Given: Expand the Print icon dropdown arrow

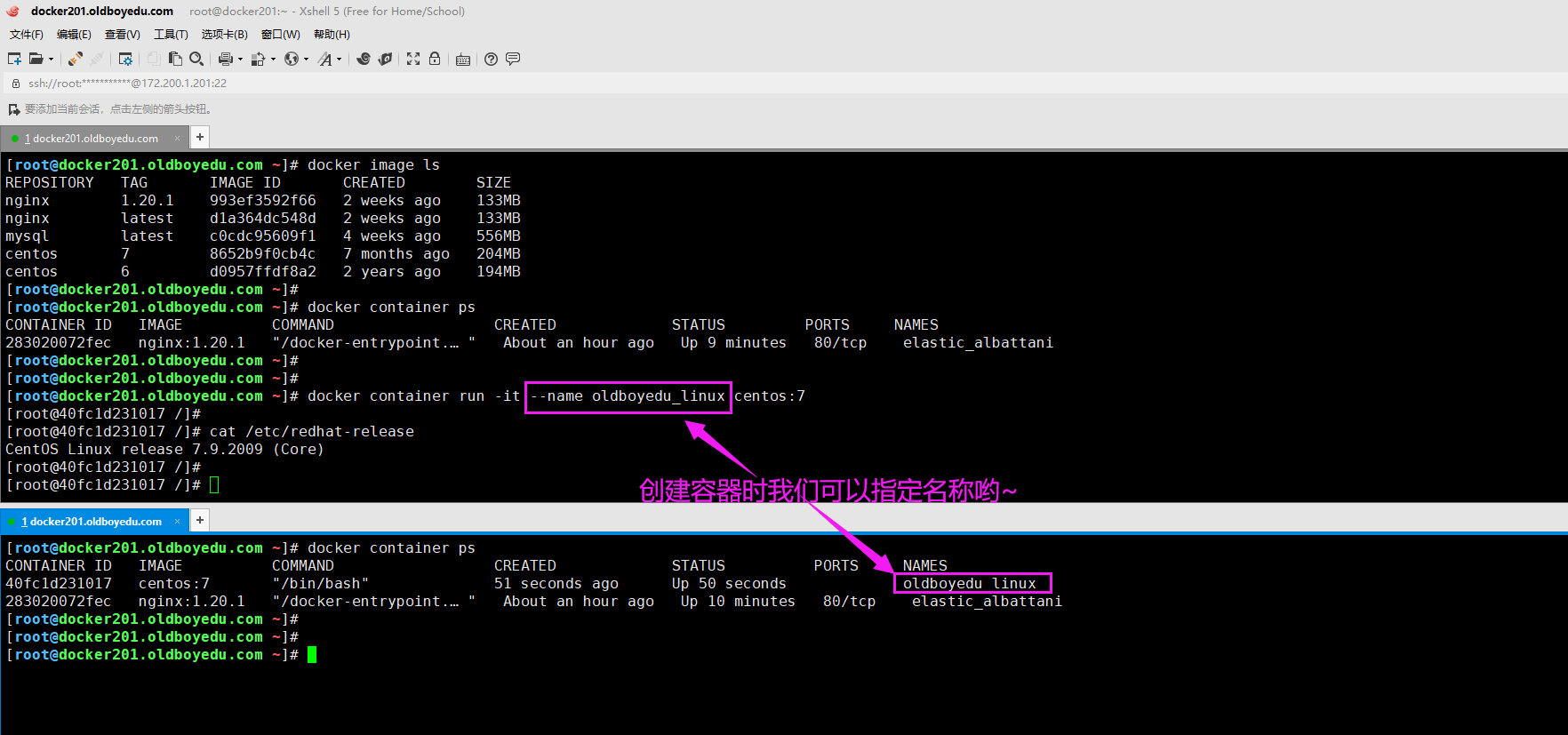Looking at the screenshot, I should point(240,60).
